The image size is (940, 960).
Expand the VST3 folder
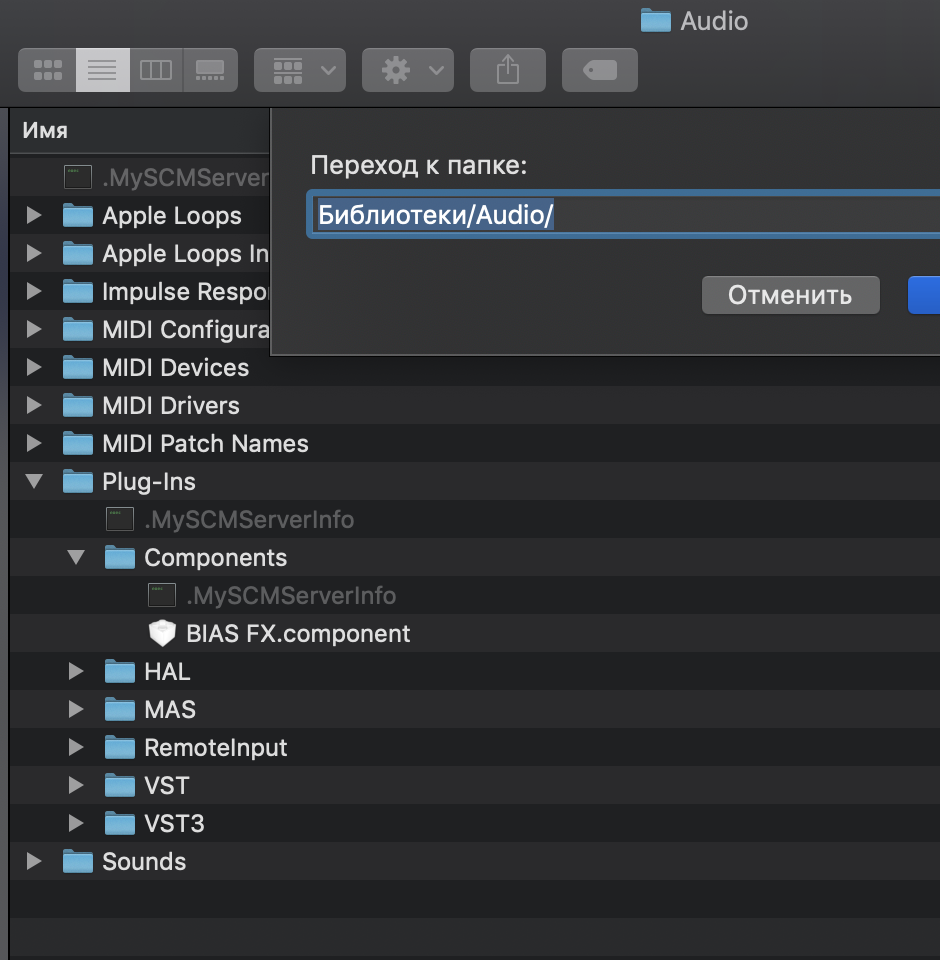[x=76, y=823]
